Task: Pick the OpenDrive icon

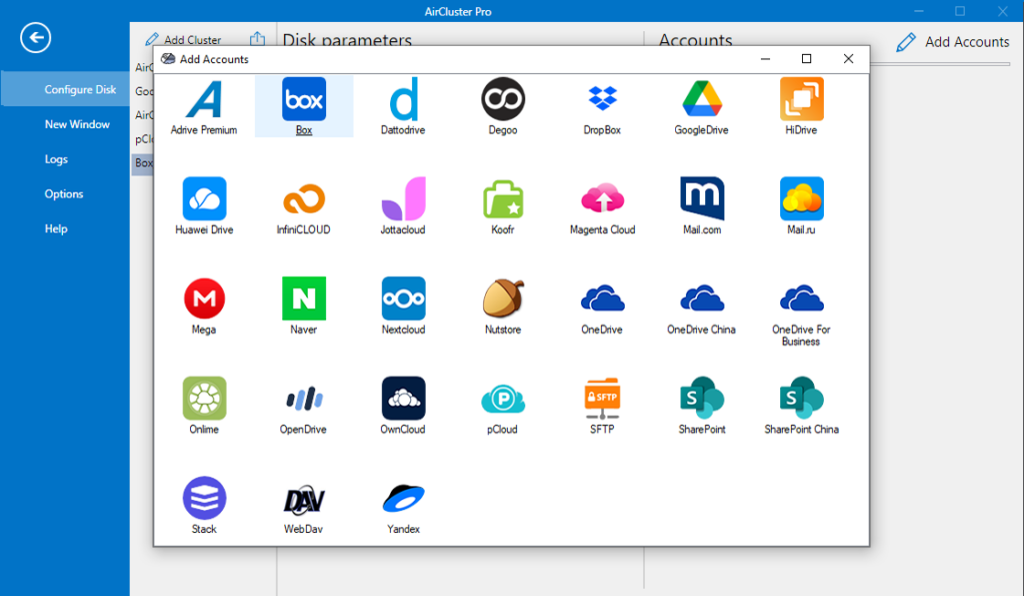Action: click(x=304, y=398)
